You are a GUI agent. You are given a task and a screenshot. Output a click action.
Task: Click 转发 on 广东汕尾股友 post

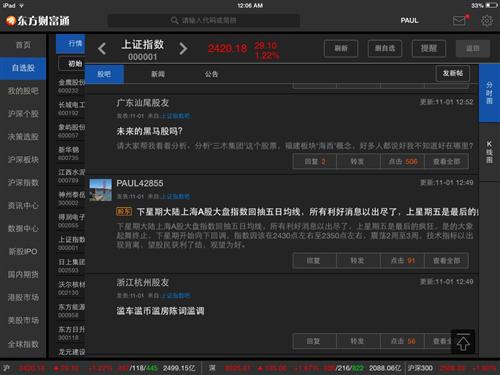pyautogui.click(x=358, y=162)
